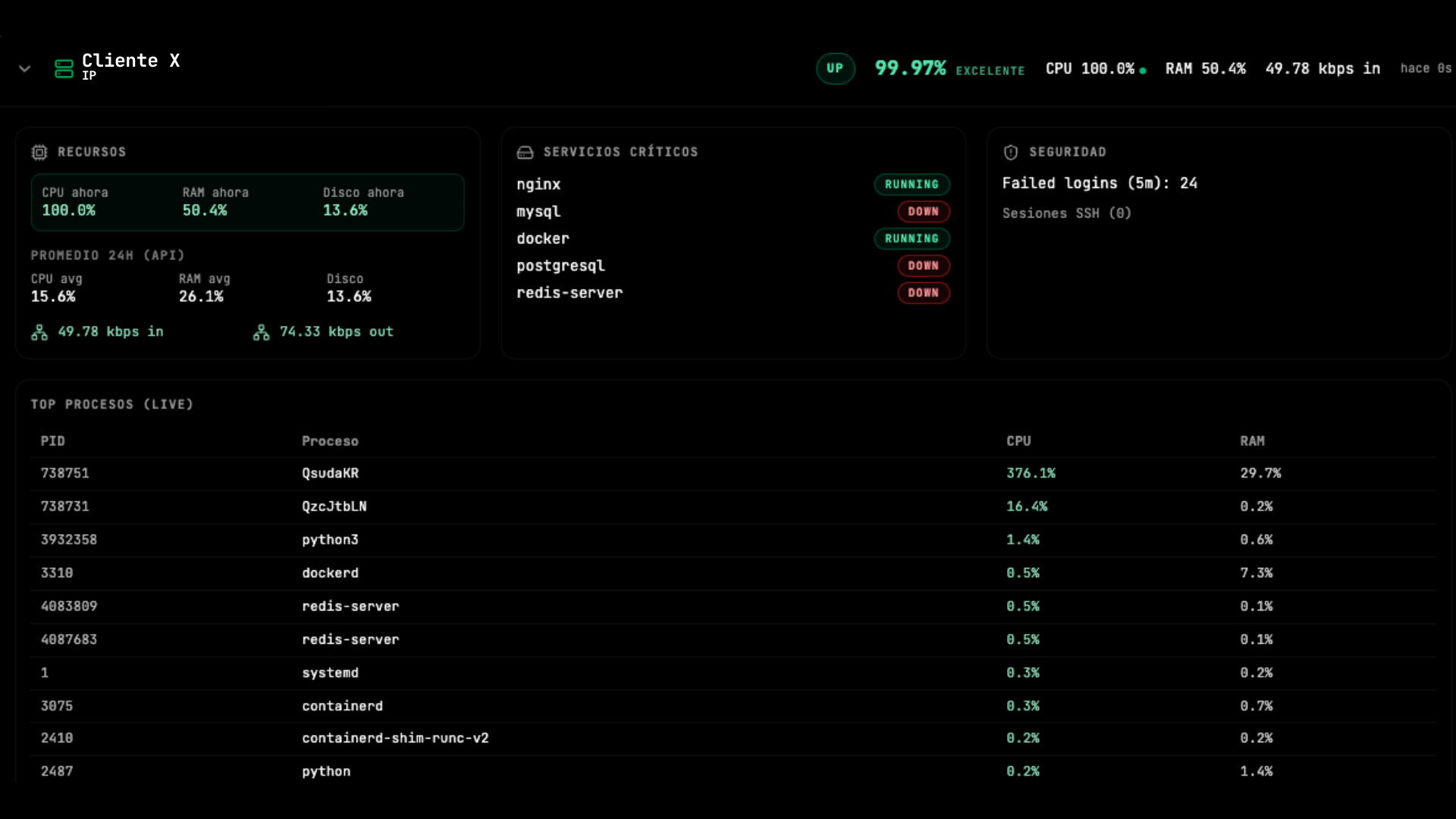
Task: Click PROMEDIO 24H (API) heading
Action: tap(107, 256)
